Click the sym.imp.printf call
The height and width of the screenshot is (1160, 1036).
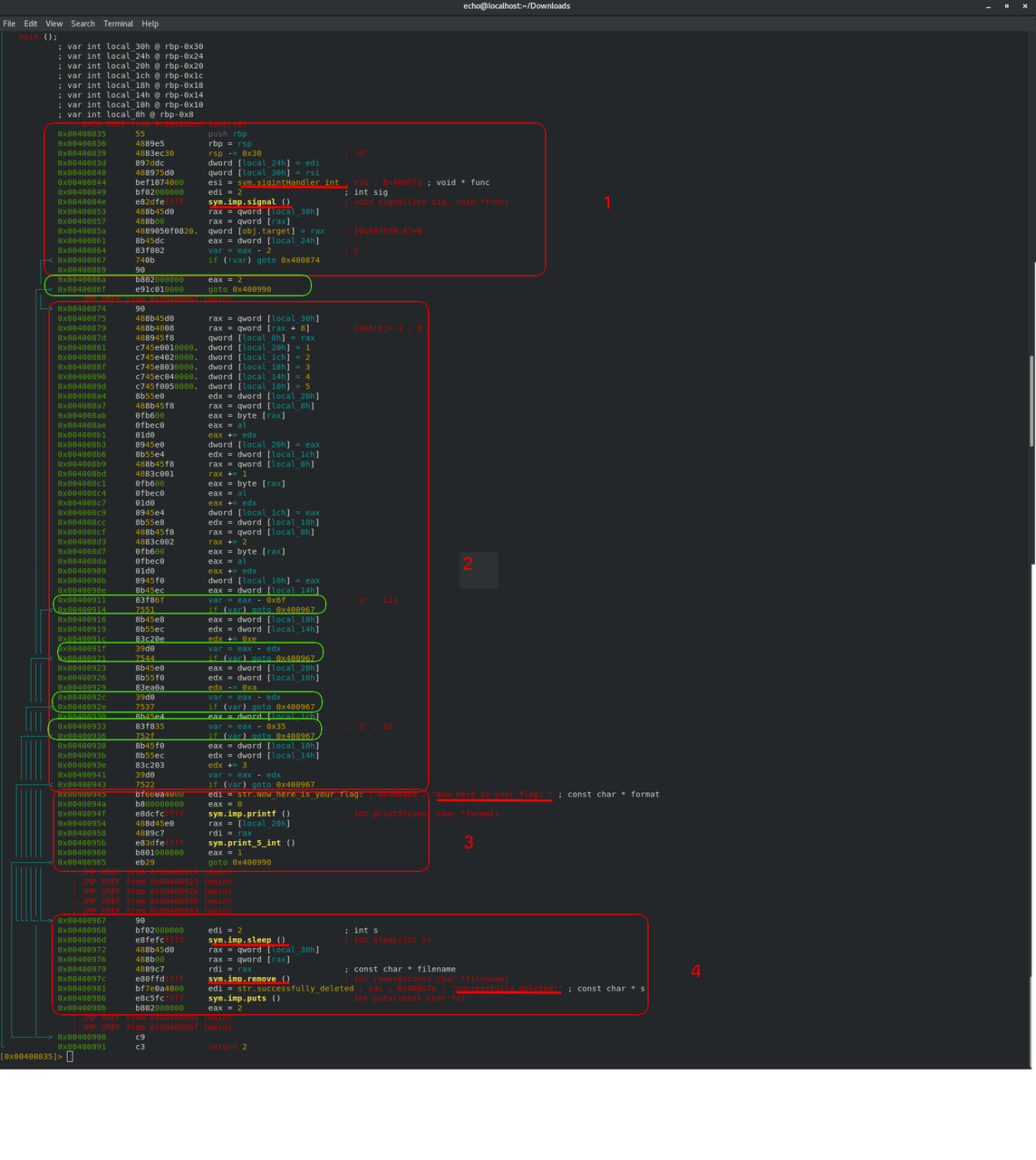pyautogui.click(x=242, y=814)
